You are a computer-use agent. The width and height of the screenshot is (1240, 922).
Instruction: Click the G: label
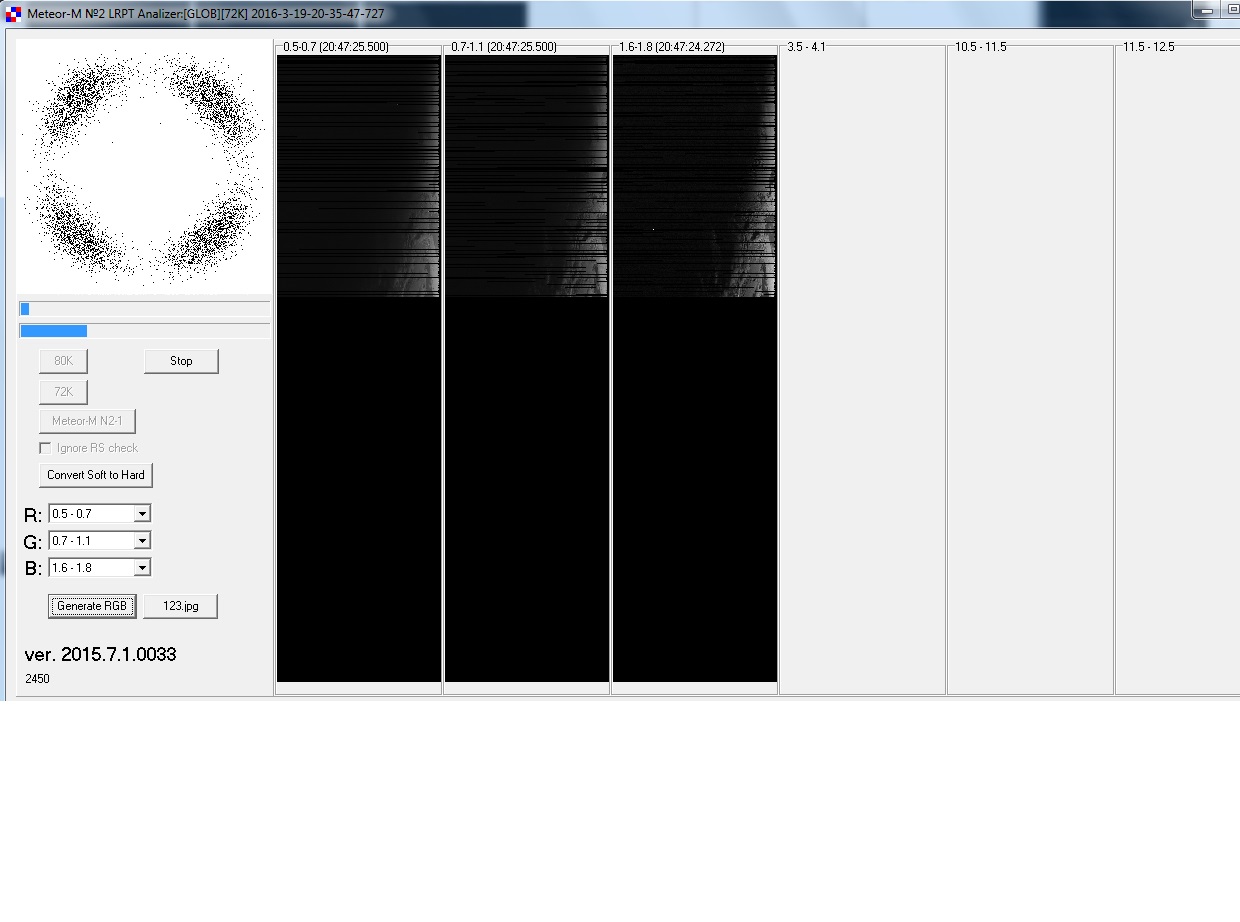pos(33,543)
